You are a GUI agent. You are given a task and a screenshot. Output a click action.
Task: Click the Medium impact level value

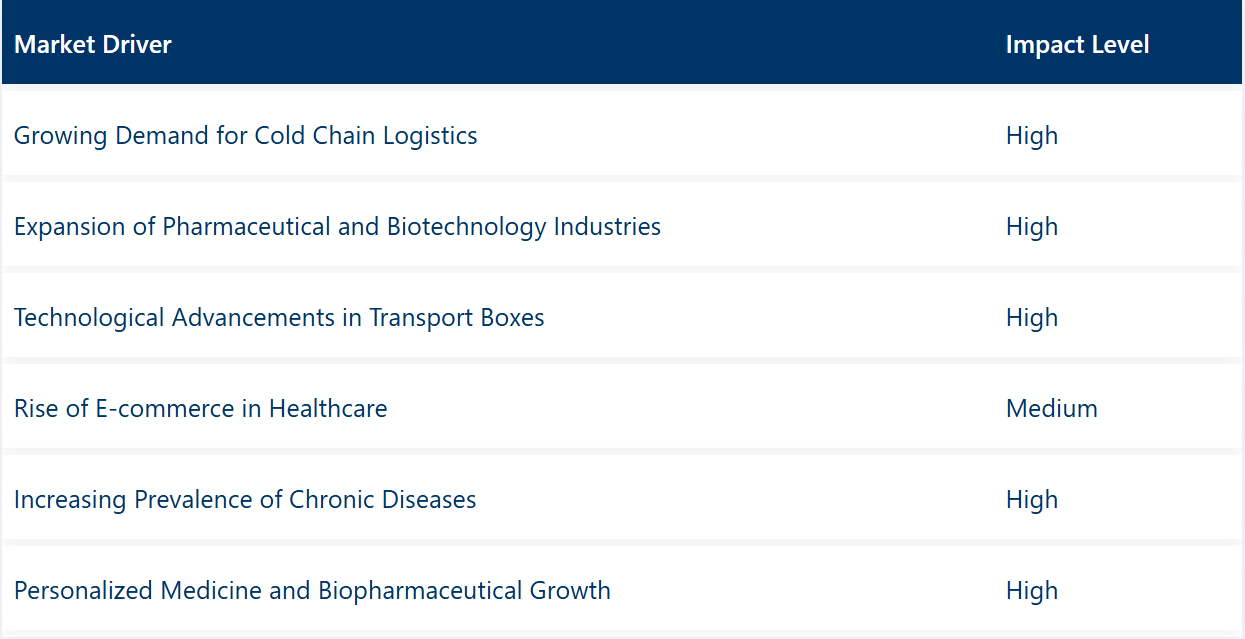[x=1051, y=409]
